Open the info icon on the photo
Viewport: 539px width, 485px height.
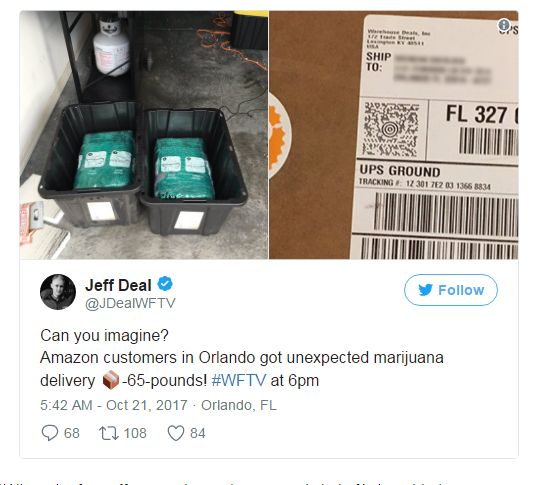pos(504,24)
